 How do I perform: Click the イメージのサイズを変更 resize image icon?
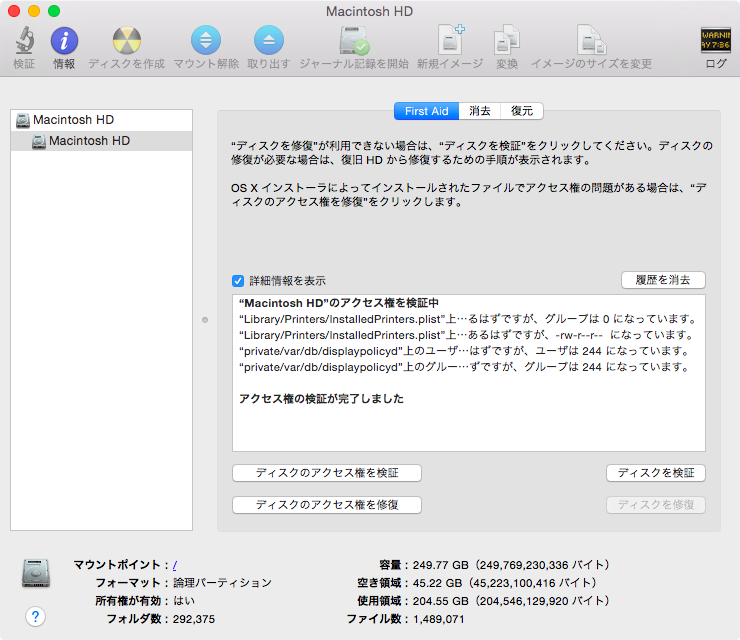pyautogui.click(x=591, y=40)
